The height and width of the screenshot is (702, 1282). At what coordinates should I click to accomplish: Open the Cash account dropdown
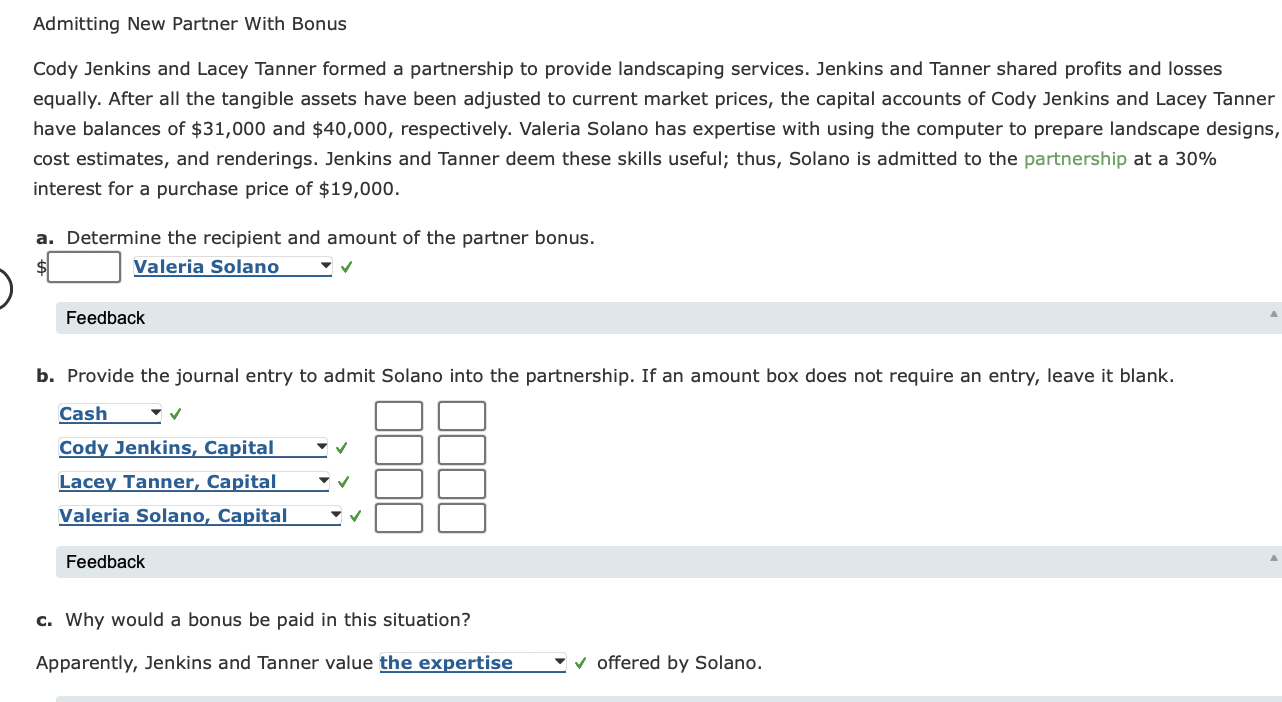(110, 414)
